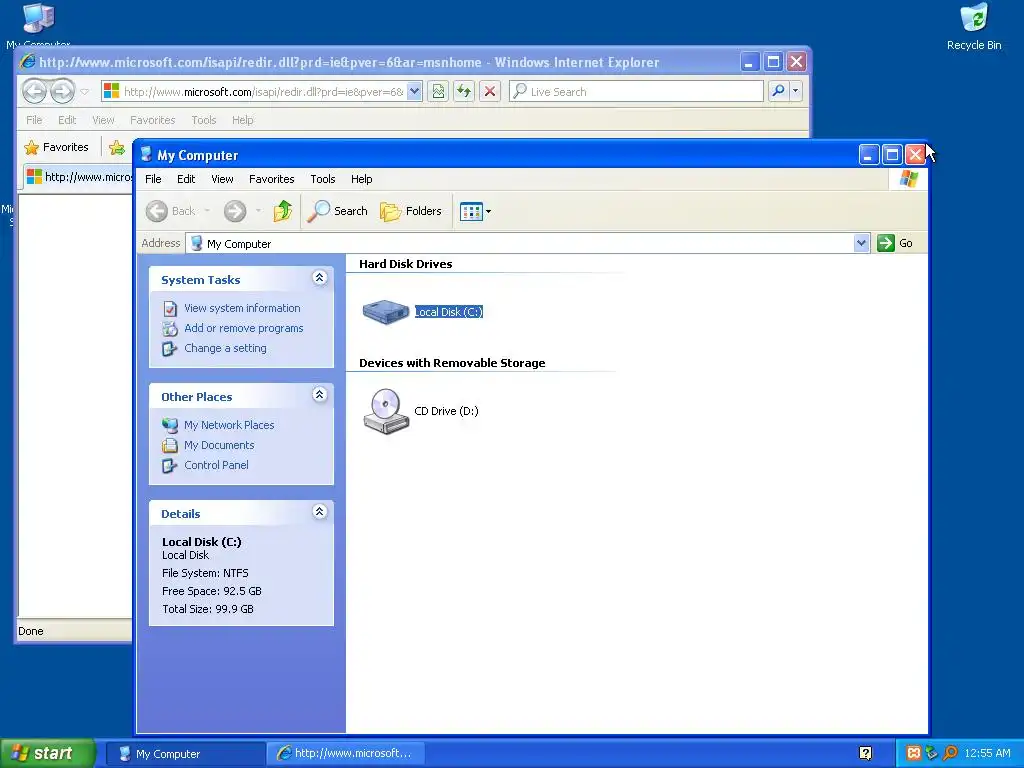The image size is (1024, 768).
Task: Click the Local Disk (C:) label
Action: [449, 312]
